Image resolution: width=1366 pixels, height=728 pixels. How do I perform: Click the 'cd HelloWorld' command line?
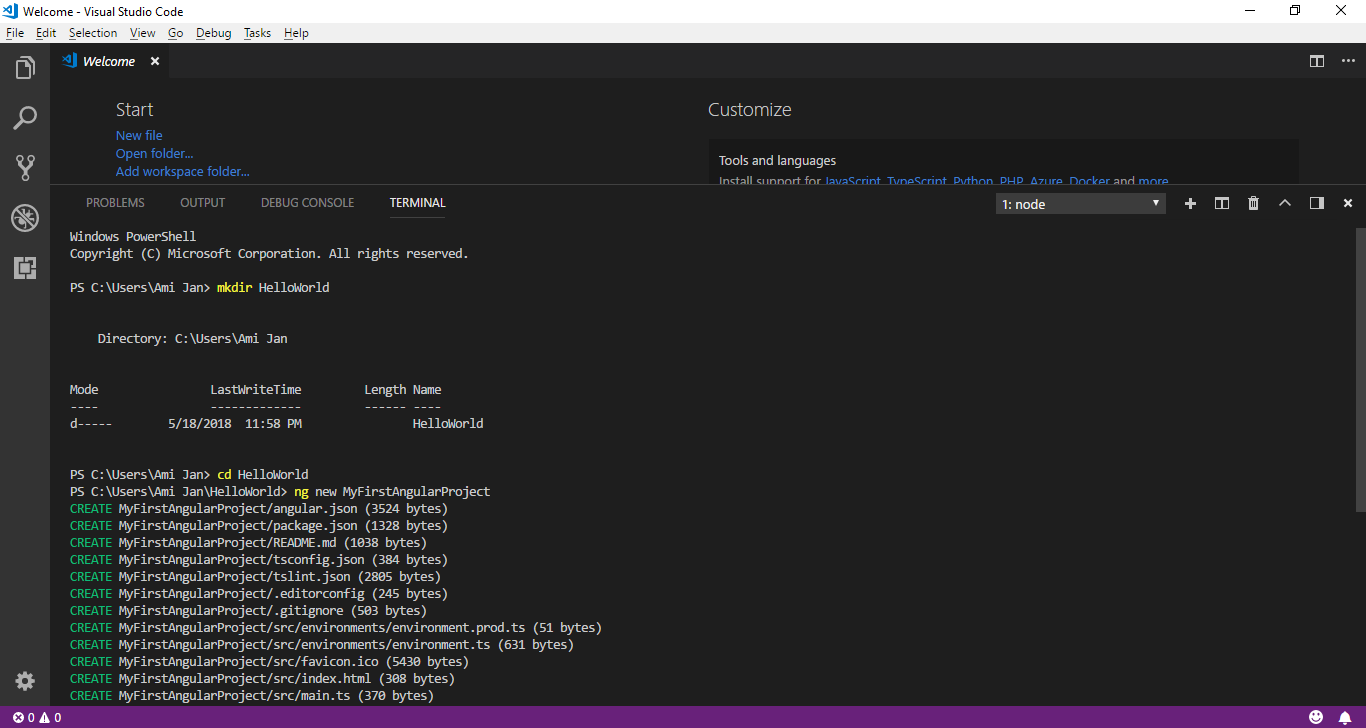[x=189, y=475]
